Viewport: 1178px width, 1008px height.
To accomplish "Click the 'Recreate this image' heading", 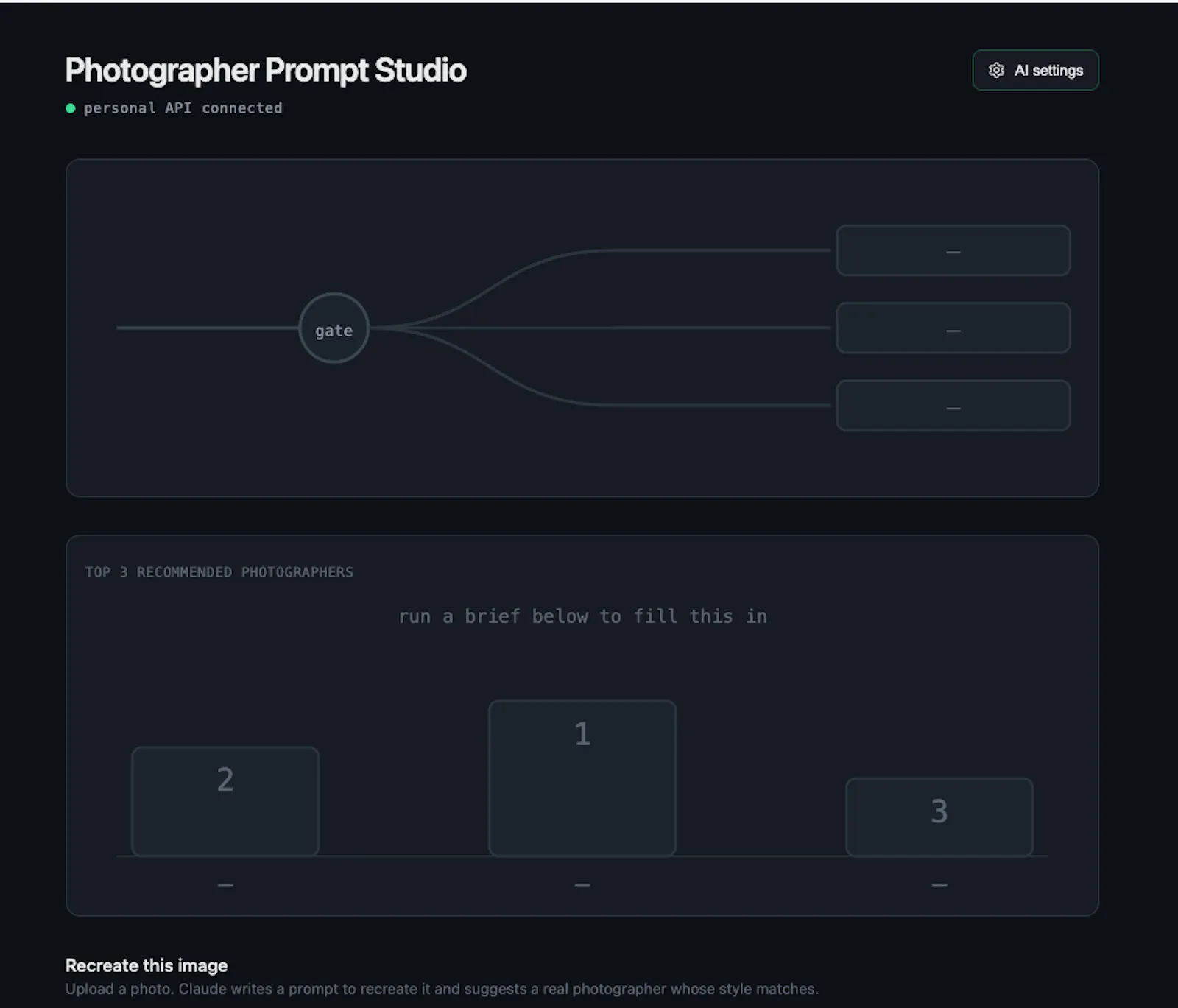I will coord(147,965).
